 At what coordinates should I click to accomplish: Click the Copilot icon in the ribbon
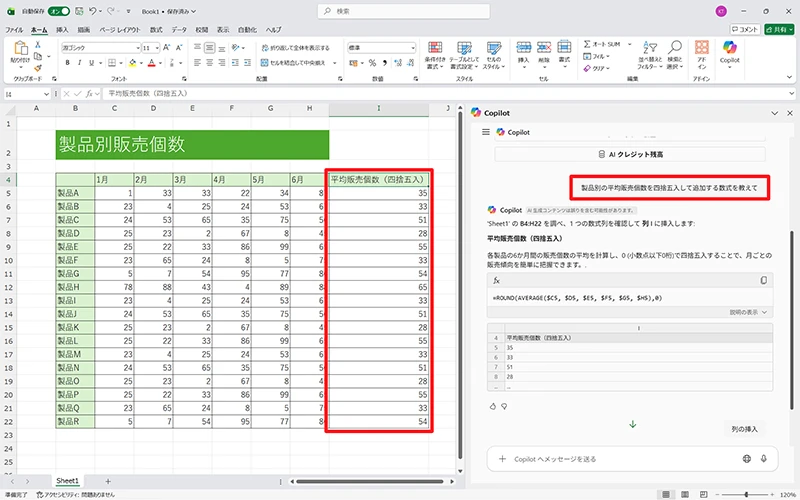point(729,50)
